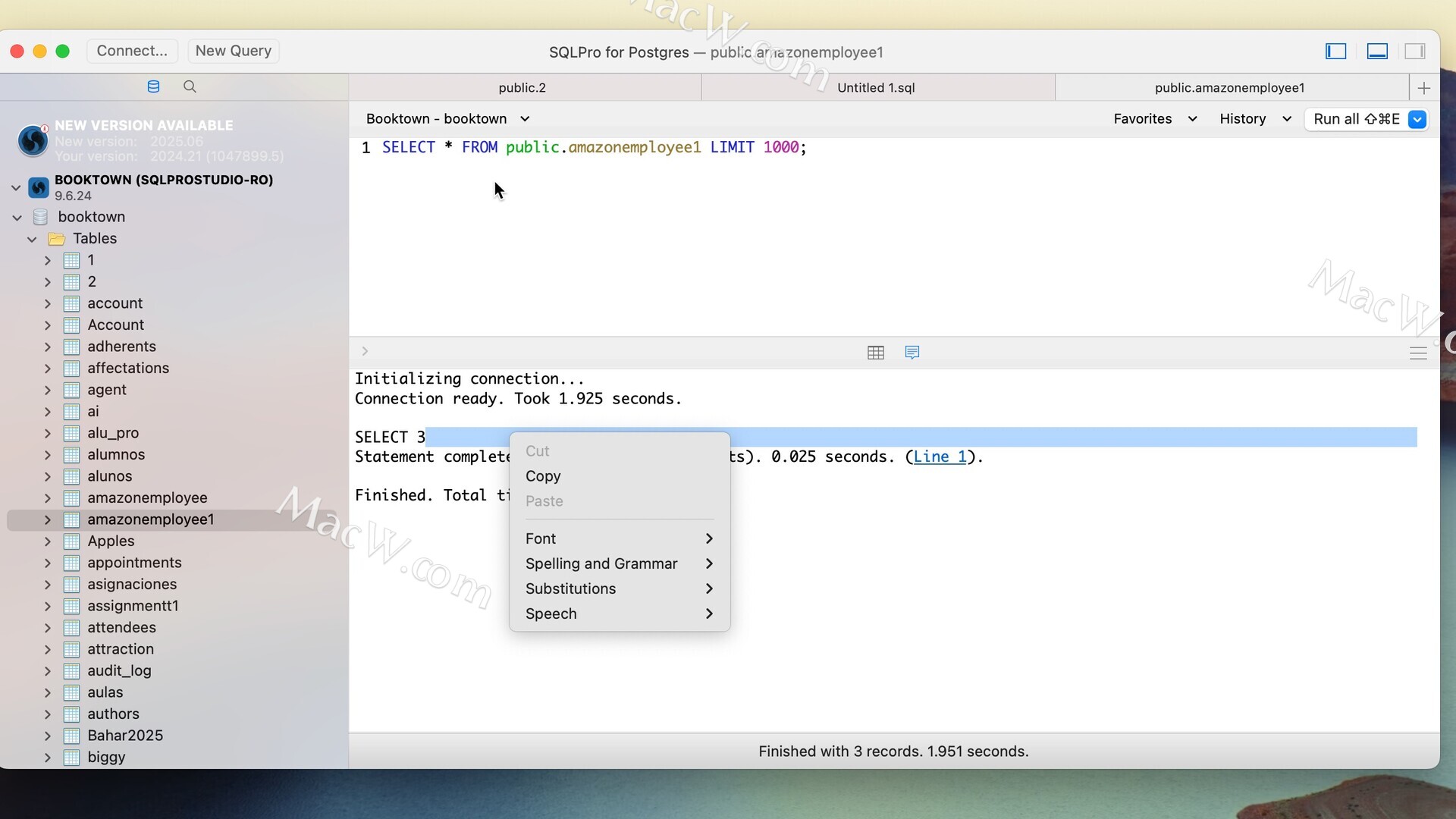Click the results pane chevron arrow
This screenshot has height=819, width=1456.
365,351
